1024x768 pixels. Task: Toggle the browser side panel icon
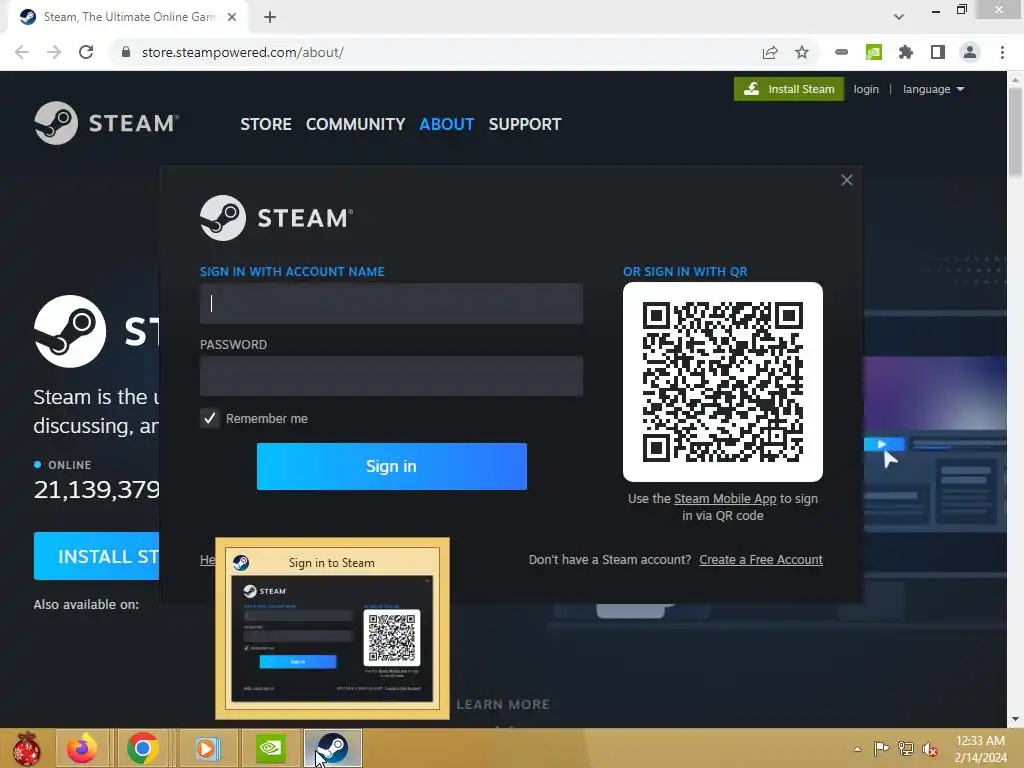[938, 52]
